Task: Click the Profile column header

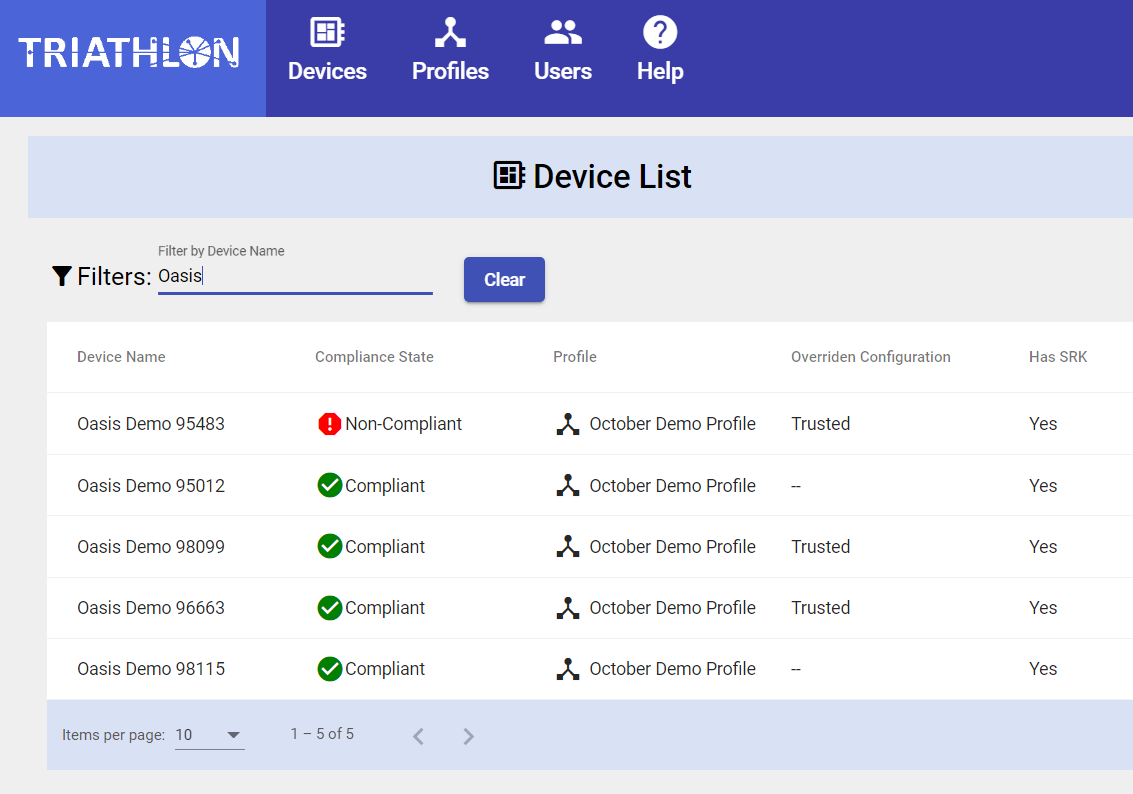Action: [x=575, y=357]
